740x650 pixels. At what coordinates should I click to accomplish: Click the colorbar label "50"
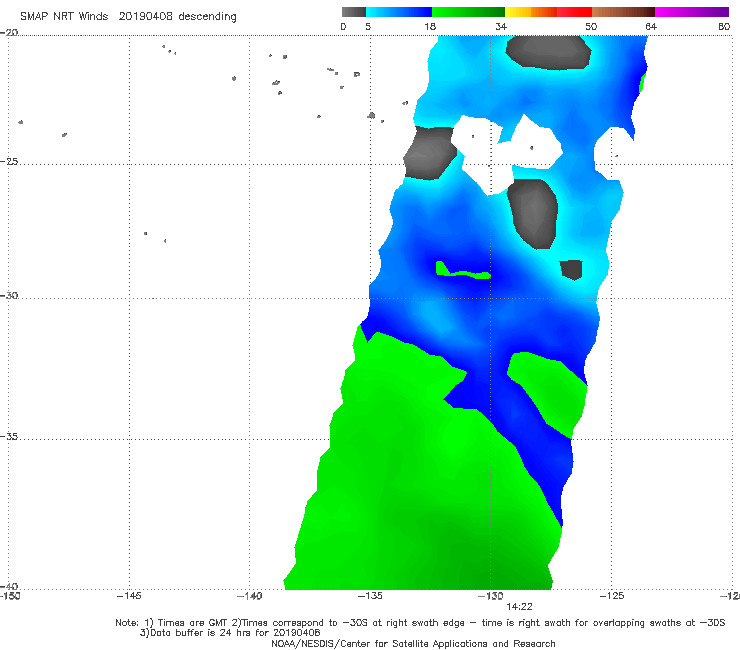pos(591,27)
